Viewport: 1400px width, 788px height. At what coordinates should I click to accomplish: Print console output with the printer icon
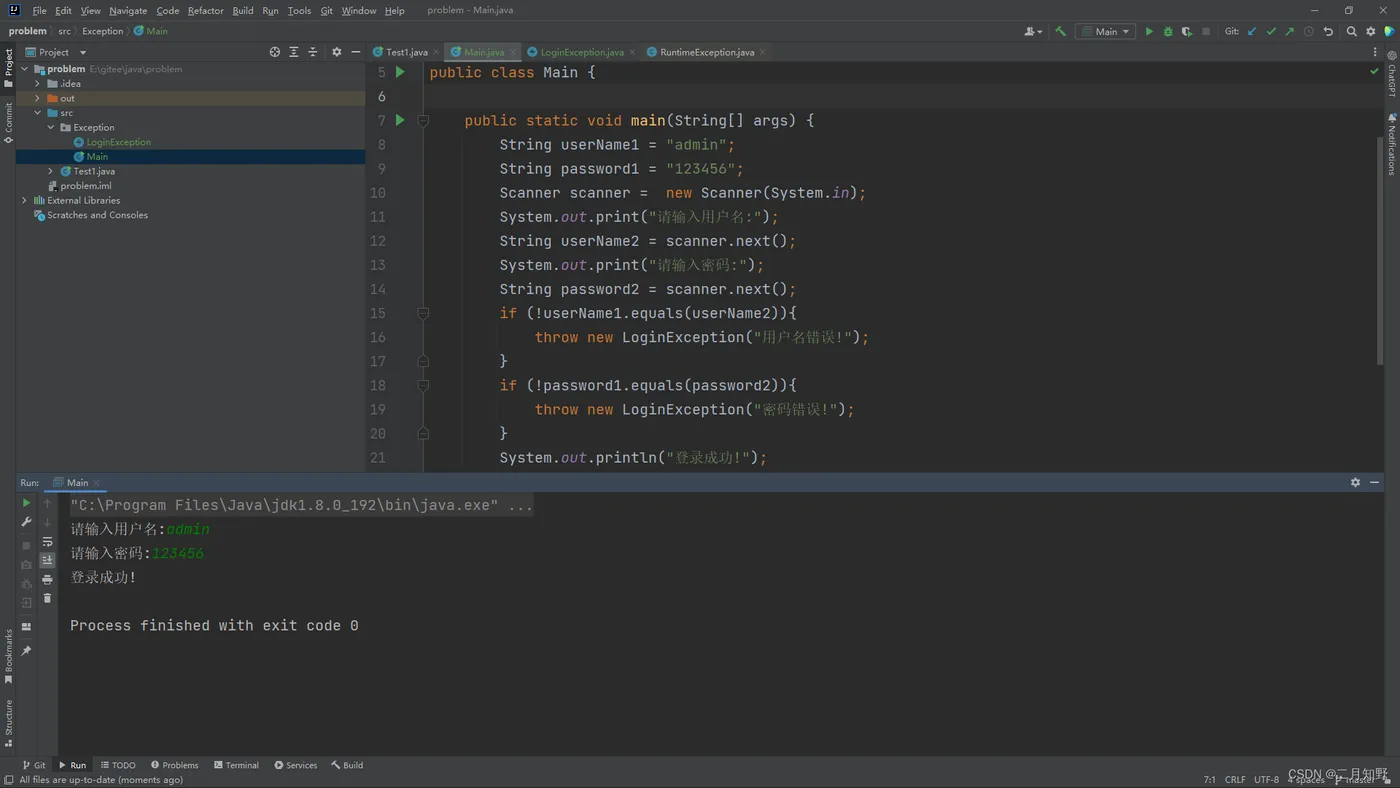tap(47, 579)
